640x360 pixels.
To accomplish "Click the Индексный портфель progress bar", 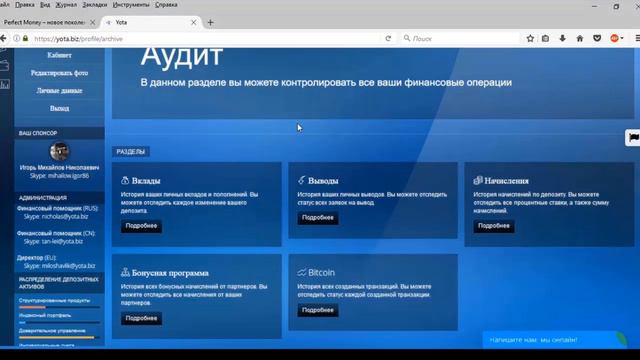I will (x=60, y=322).
